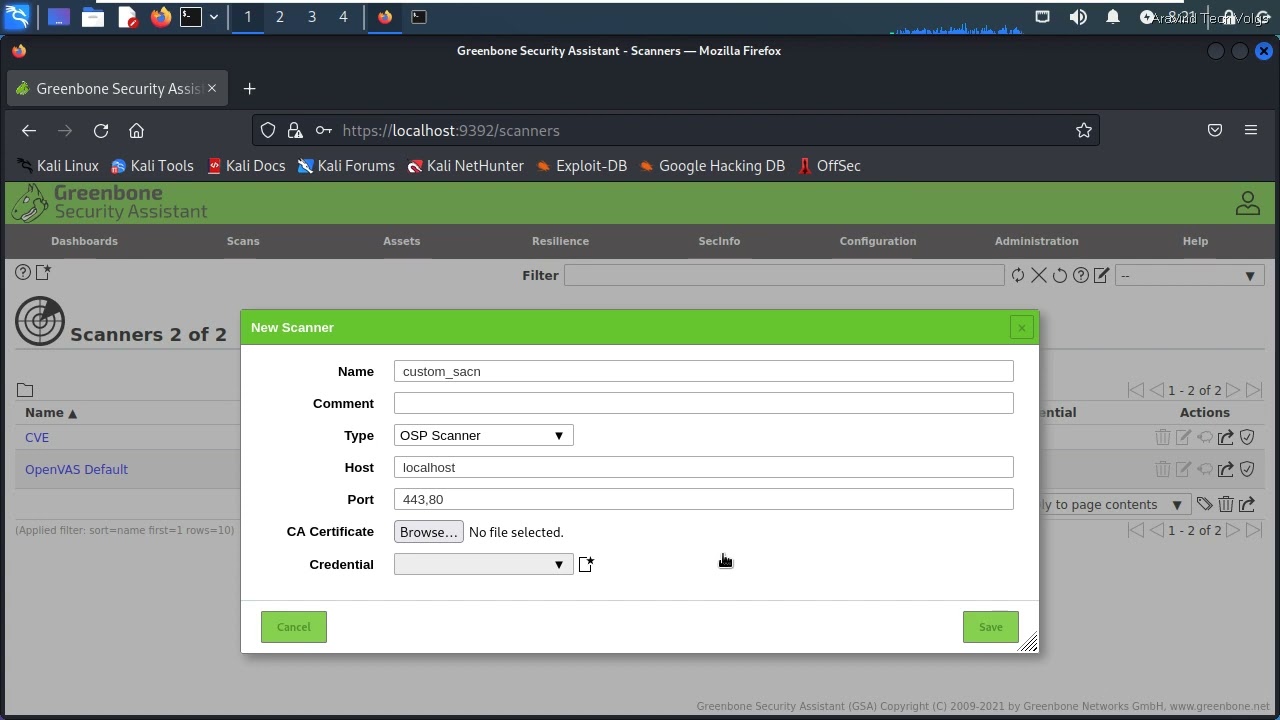
Task: Open the saved filter dropdown showing --
Action: [x=1189, y=275]
